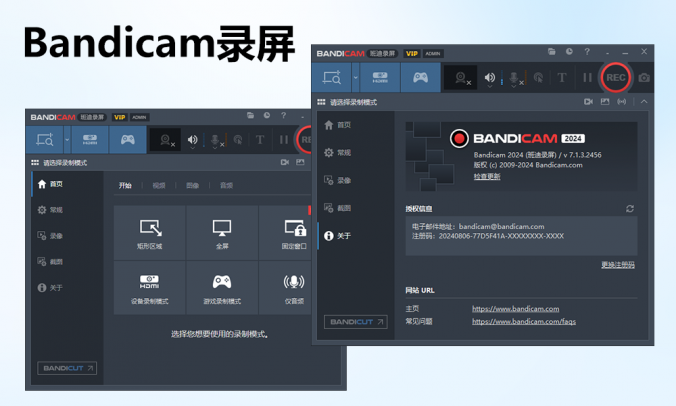The height and width of the screenshot is (406, 676).
Task: Choose 仅音频 recording mode tile
Action: [285, 288]
